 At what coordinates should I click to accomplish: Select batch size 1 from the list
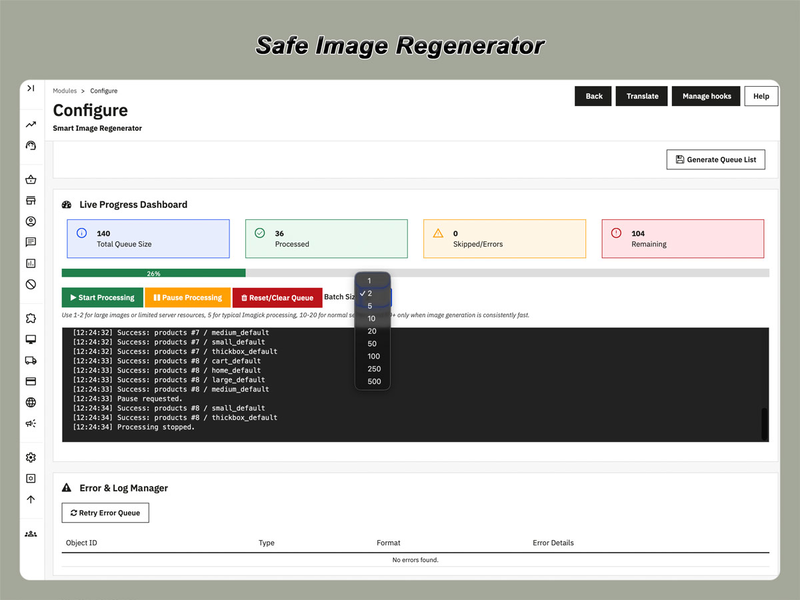tap(373, 281)
